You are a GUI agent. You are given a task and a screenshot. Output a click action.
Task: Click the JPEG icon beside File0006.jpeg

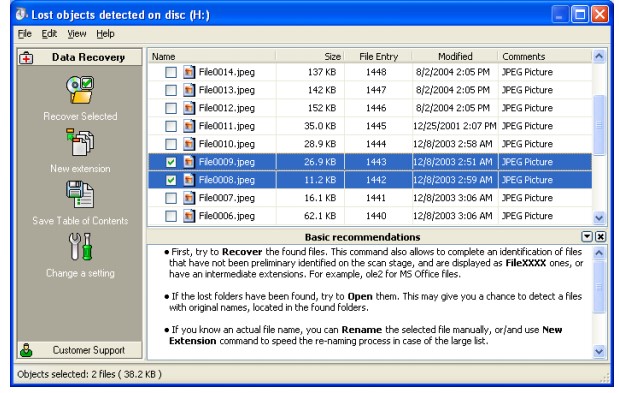pos(189,215)
